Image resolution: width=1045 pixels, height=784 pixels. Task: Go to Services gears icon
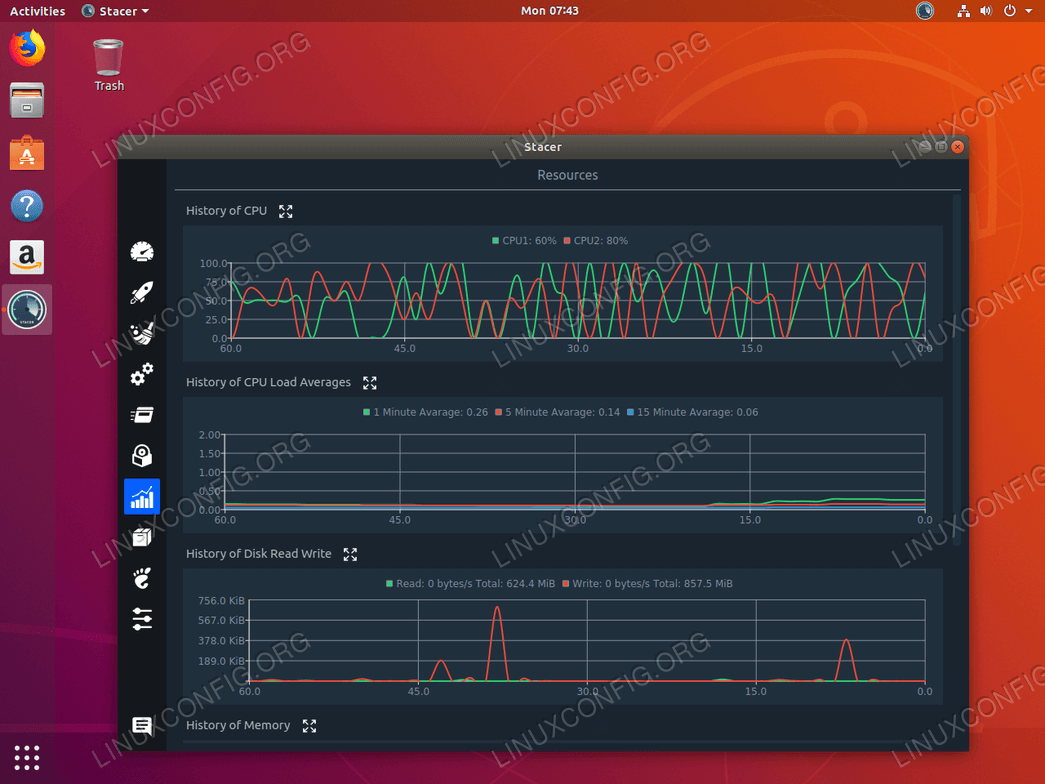pyautogui.click(x=142, y=374)
